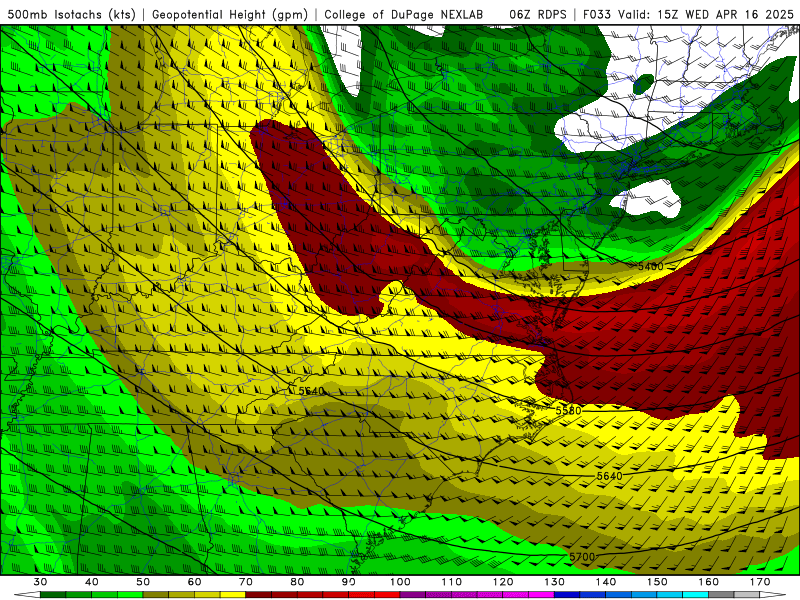The image size is (800, 600).
Task: Click the '50' value on the color scale
Action: point(143,582)
